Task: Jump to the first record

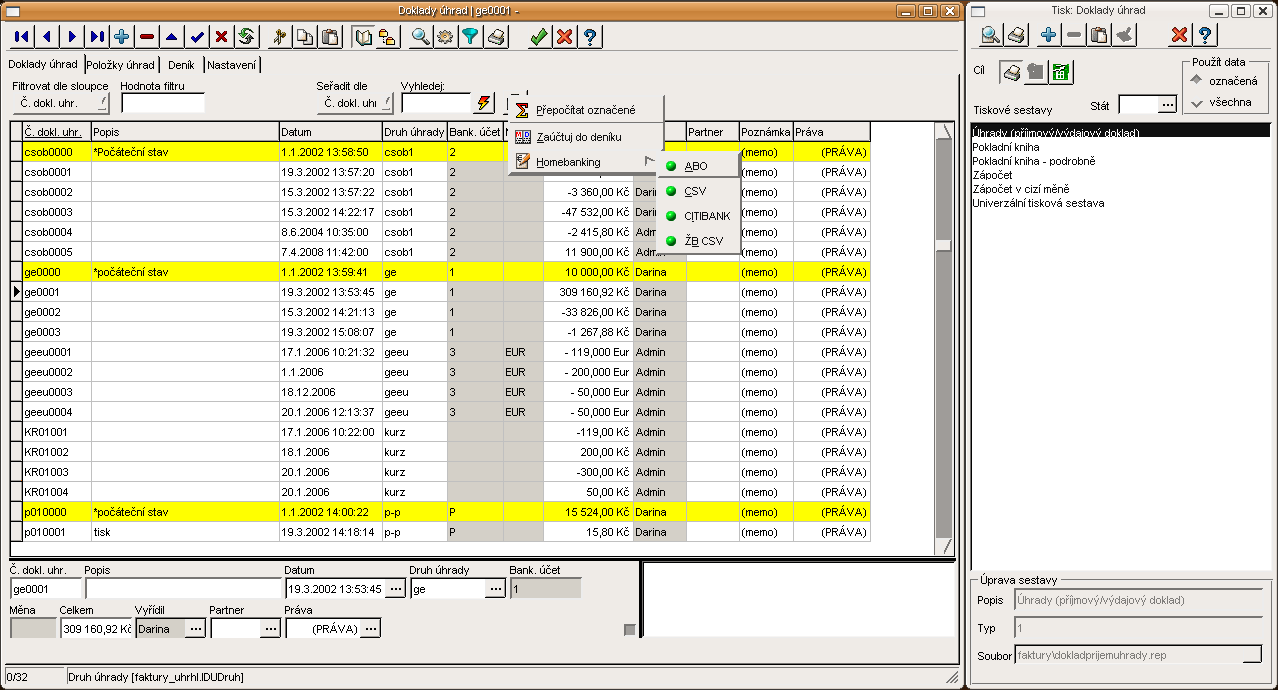Action: [22, 37]
